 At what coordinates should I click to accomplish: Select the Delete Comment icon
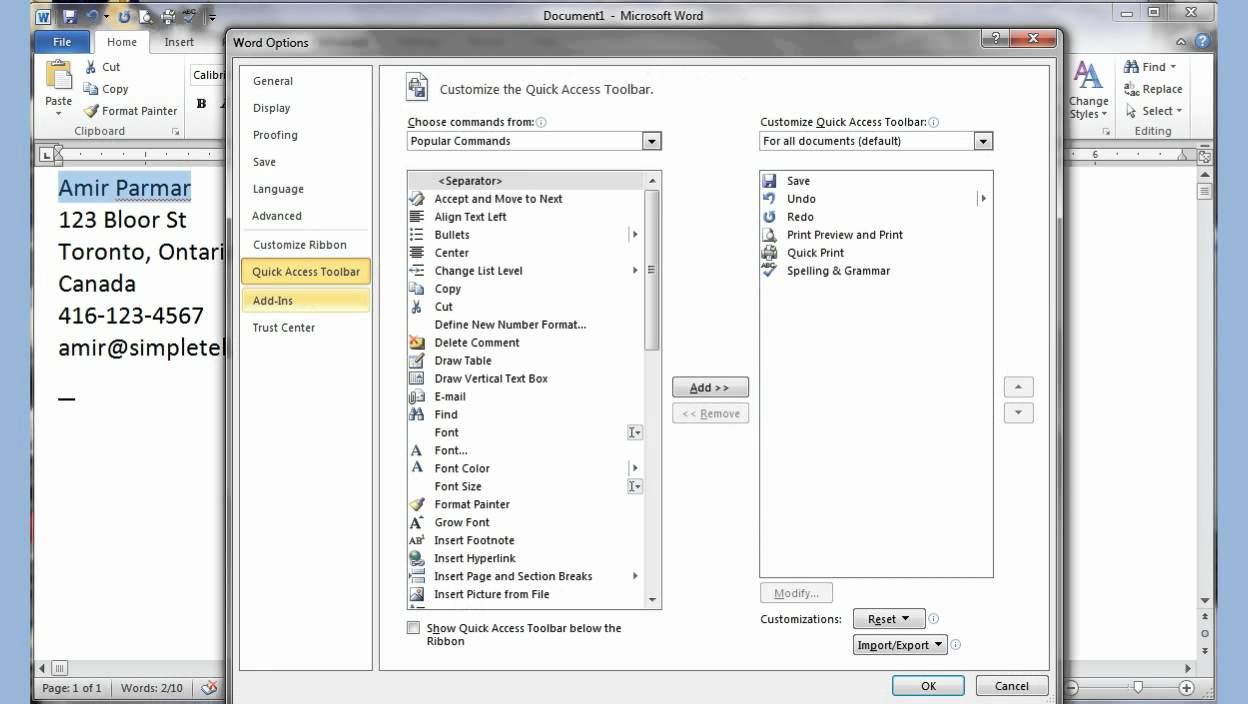pos(417,343)
